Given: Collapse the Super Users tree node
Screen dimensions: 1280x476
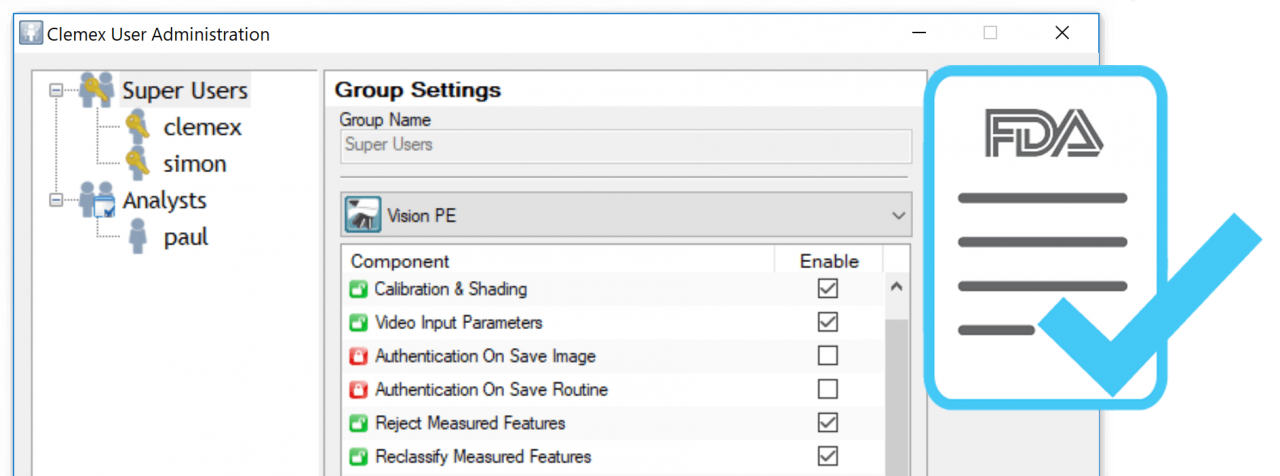Looking at the screenshot, I should (x=56, y=91).
